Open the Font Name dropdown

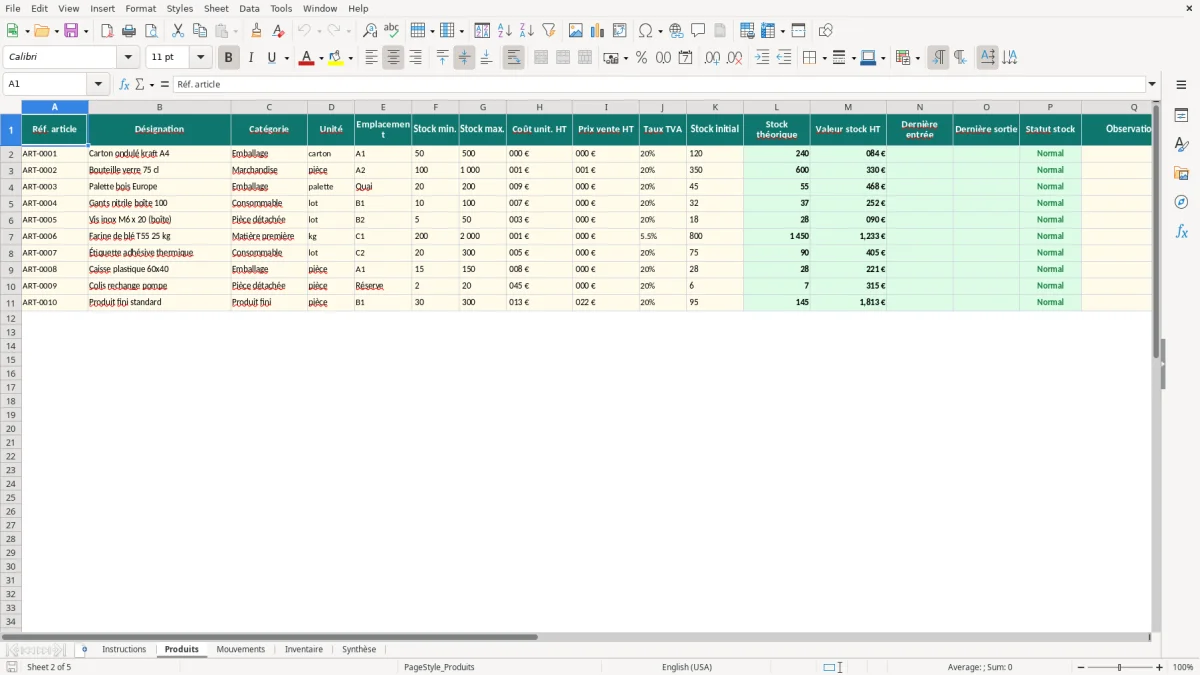(x=128, y=58)
